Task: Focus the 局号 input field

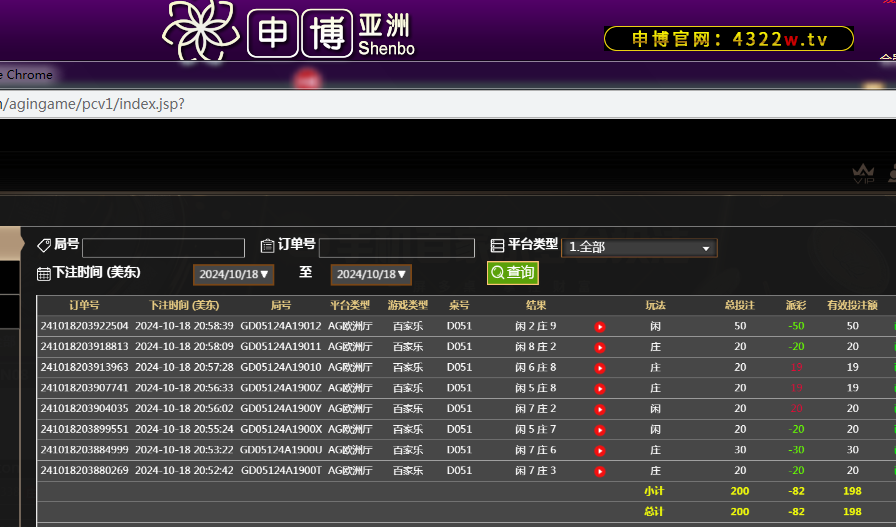Action: click(163, 248)
